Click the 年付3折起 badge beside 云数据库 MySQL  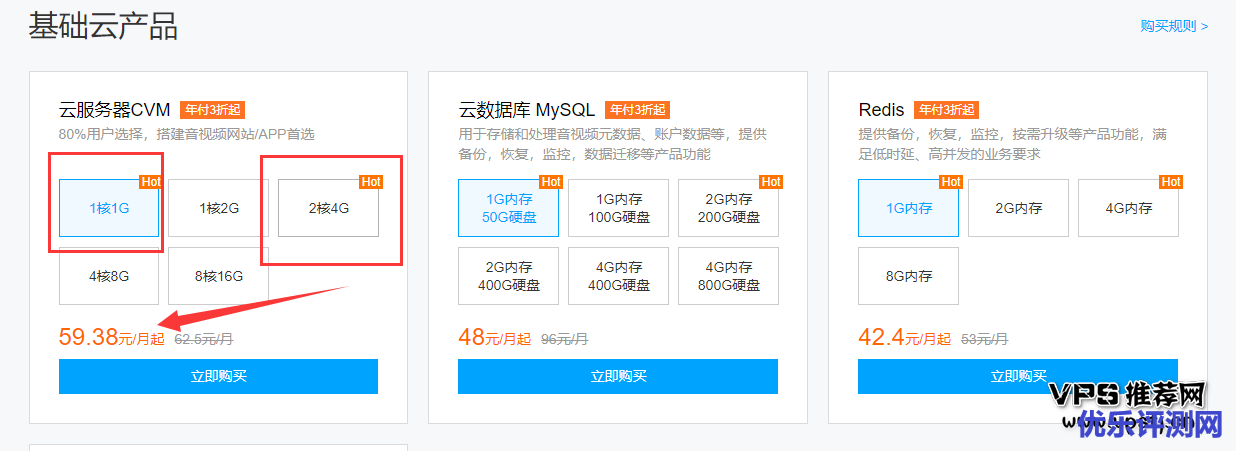[x=637, y=110]
